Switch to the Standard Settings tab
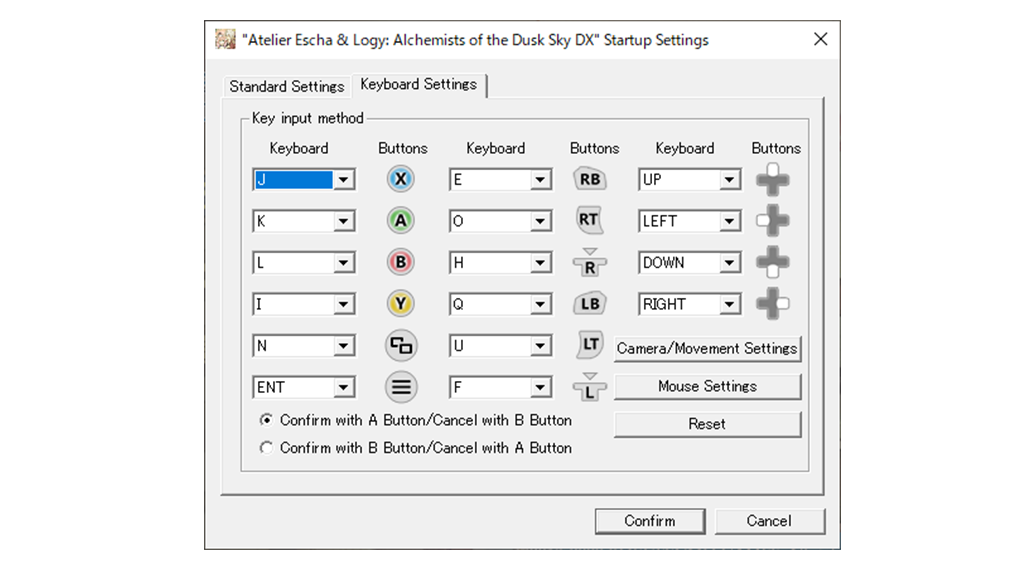 click(x=287, y=86)
